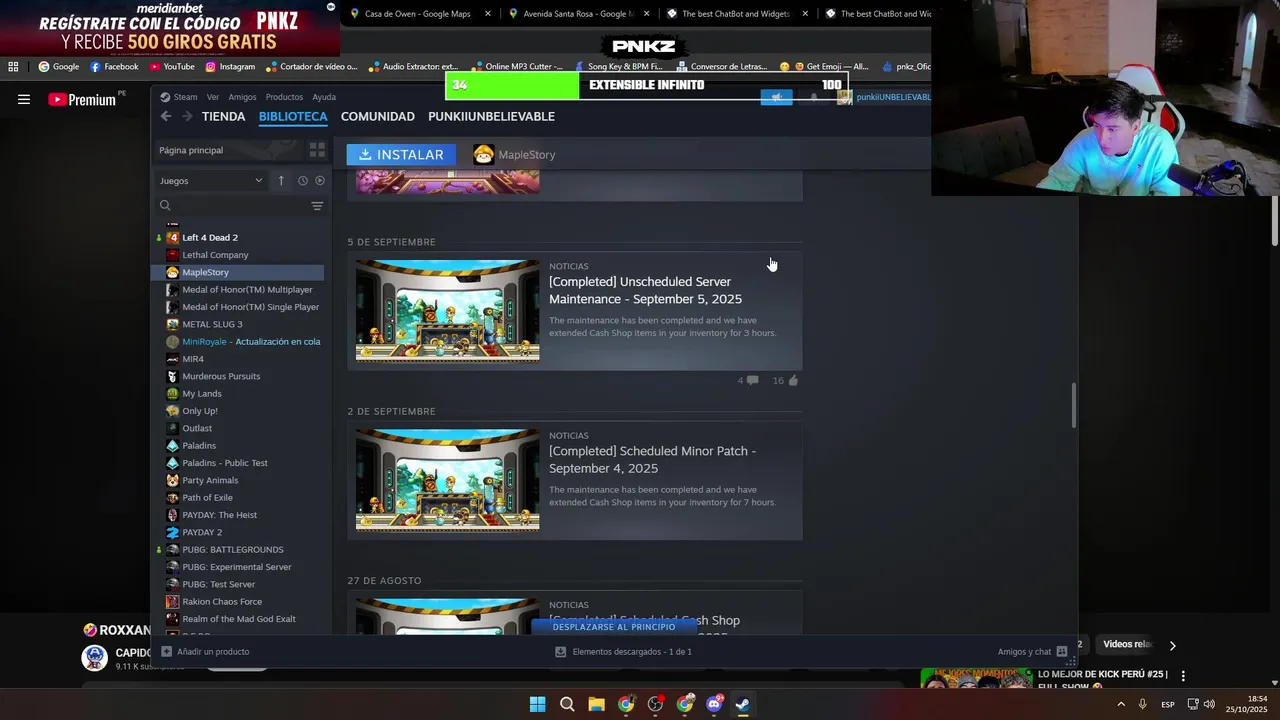Click the microphone icon in system tray
1280x720 pixels.
coord(1142,704)
